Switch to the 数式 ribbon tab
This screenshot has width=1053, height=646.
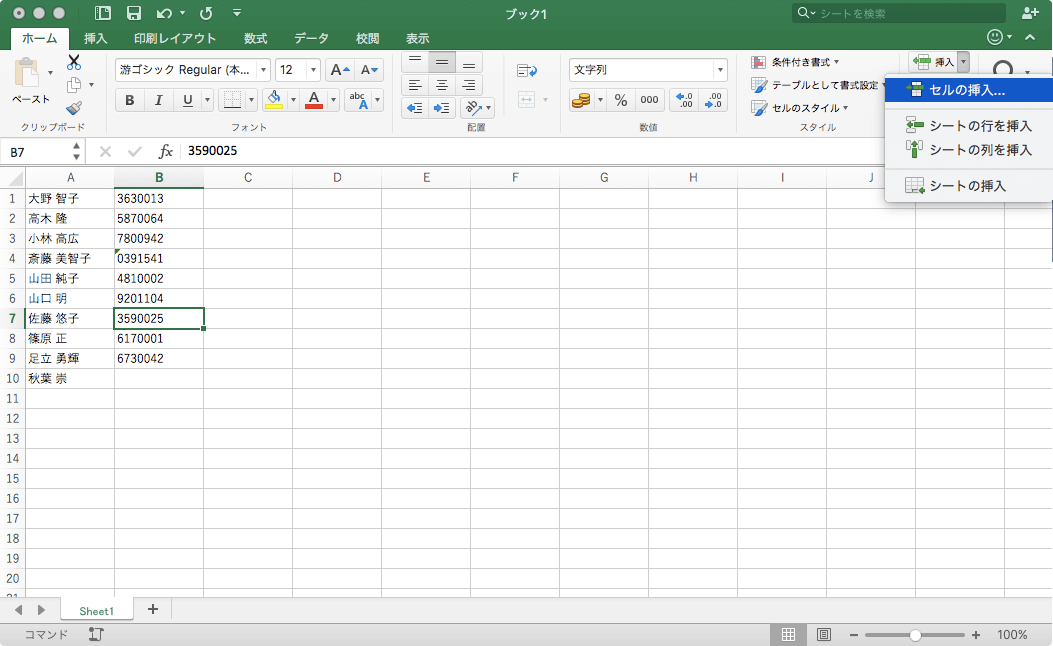pos(254,37)
